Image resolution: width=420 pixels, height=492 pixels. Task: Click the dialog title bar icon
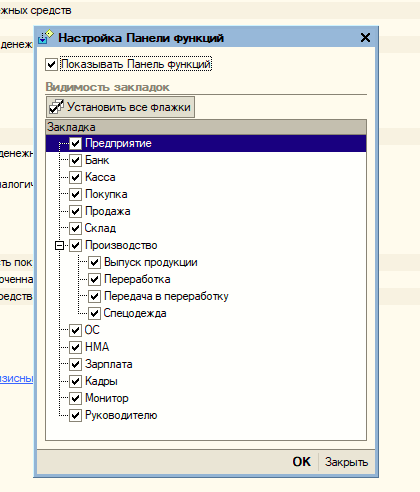46,37
